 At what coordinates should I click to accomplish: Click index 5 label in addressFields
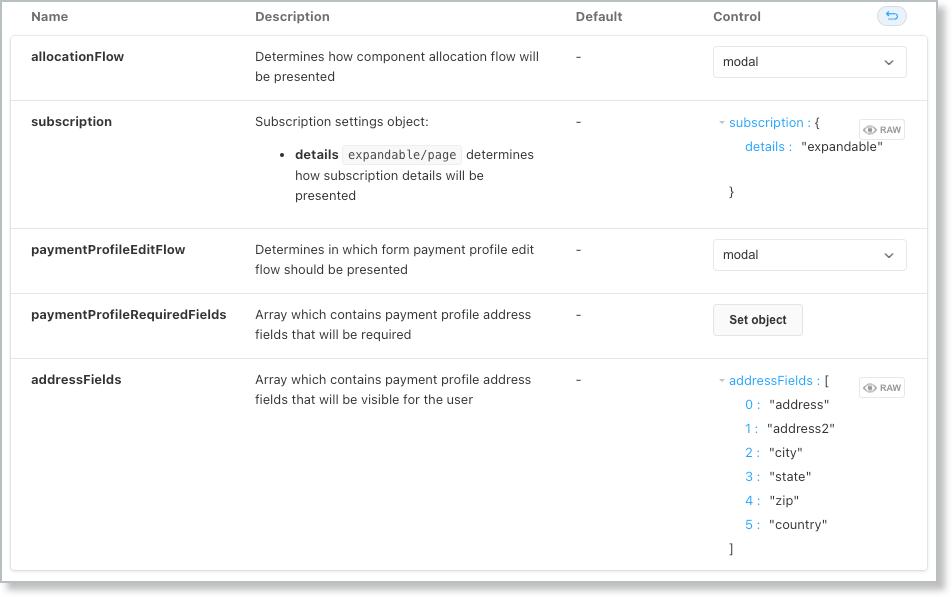tap(749, 525)
